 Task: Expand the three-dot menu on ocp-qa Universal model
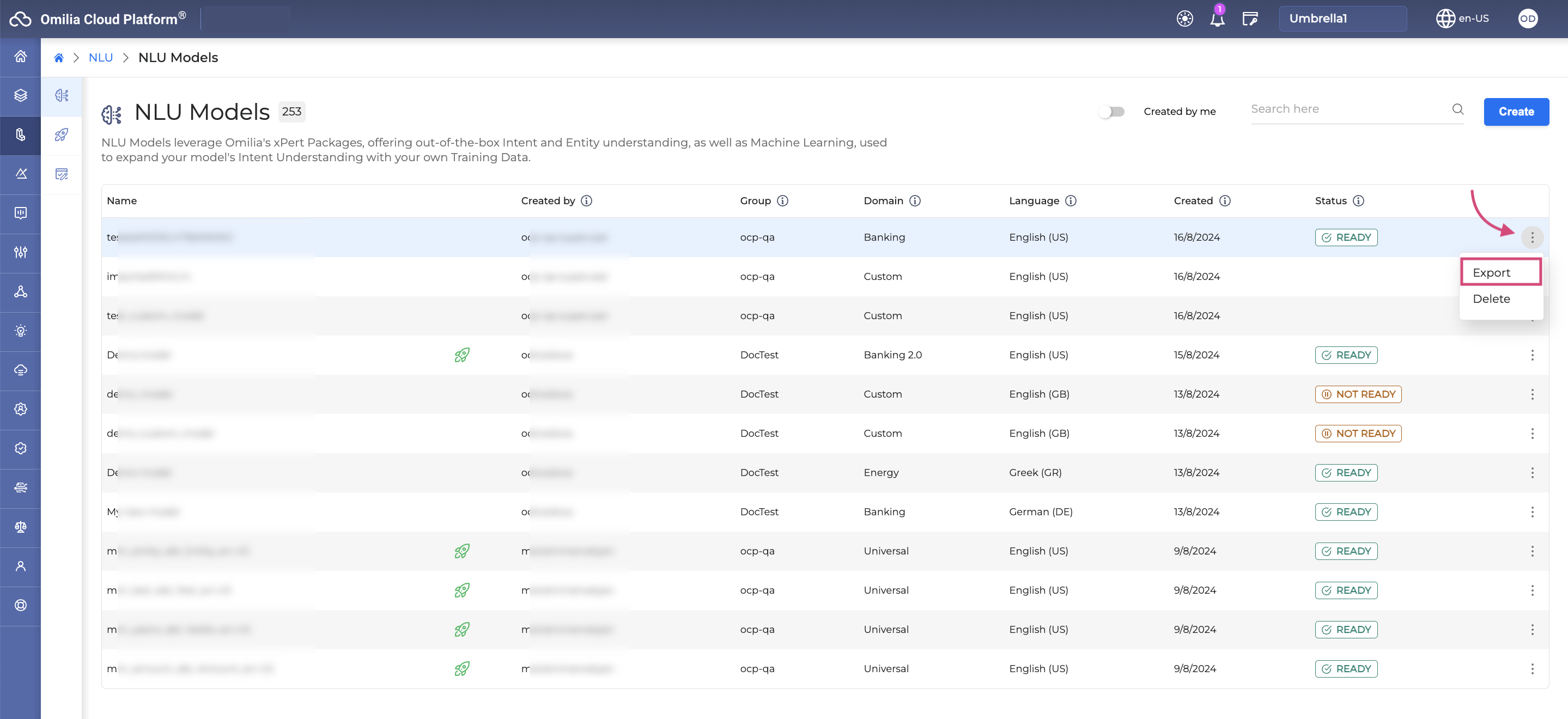1532,550
